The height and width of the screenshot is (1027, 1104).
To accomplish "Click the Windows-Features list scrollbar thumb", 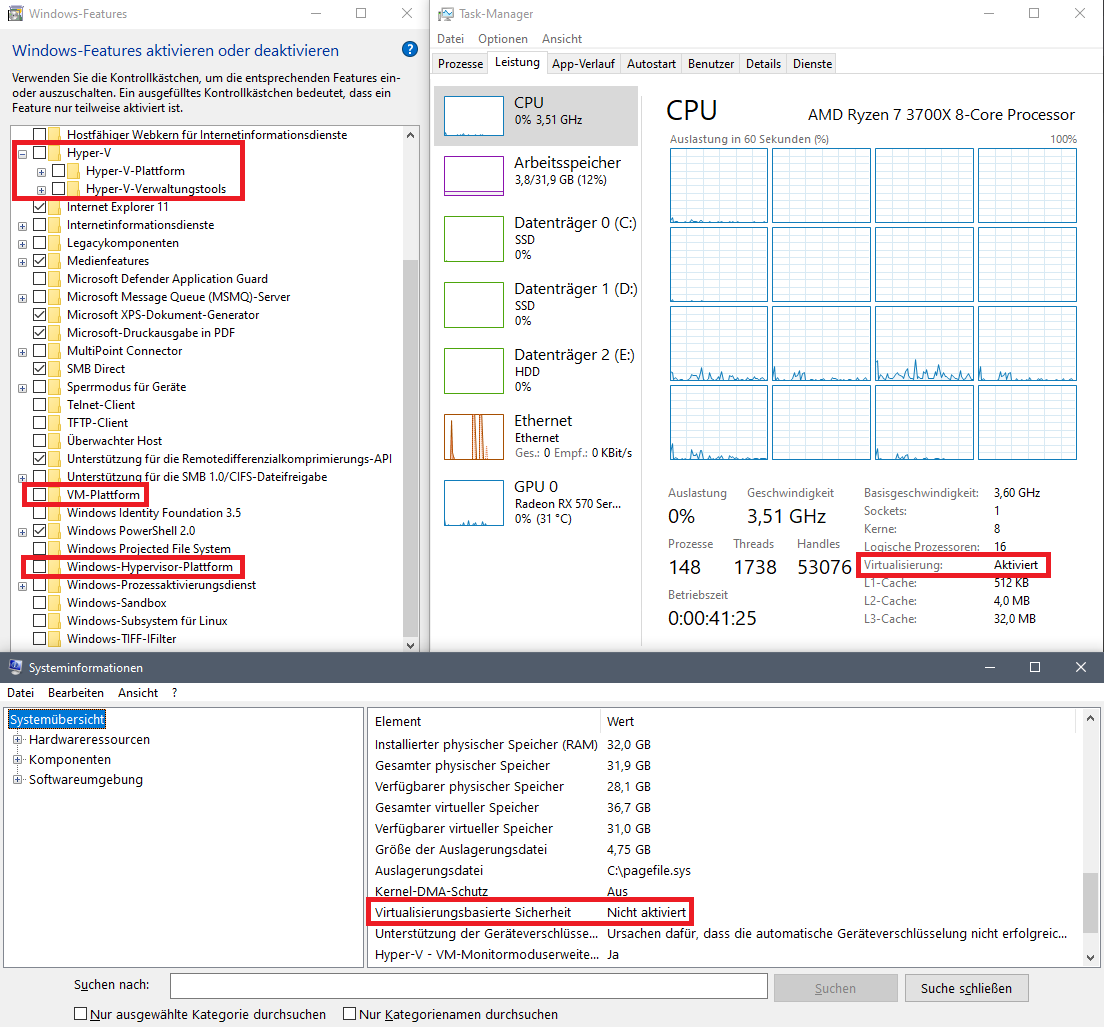I will [410, 448].
